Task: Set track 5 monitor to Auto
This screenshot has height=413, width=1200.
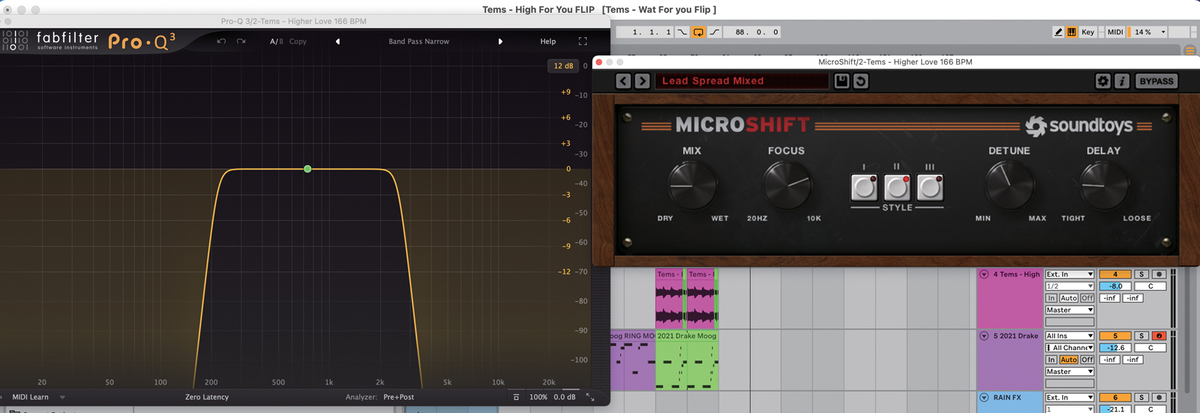Action: pos(1068,359)
